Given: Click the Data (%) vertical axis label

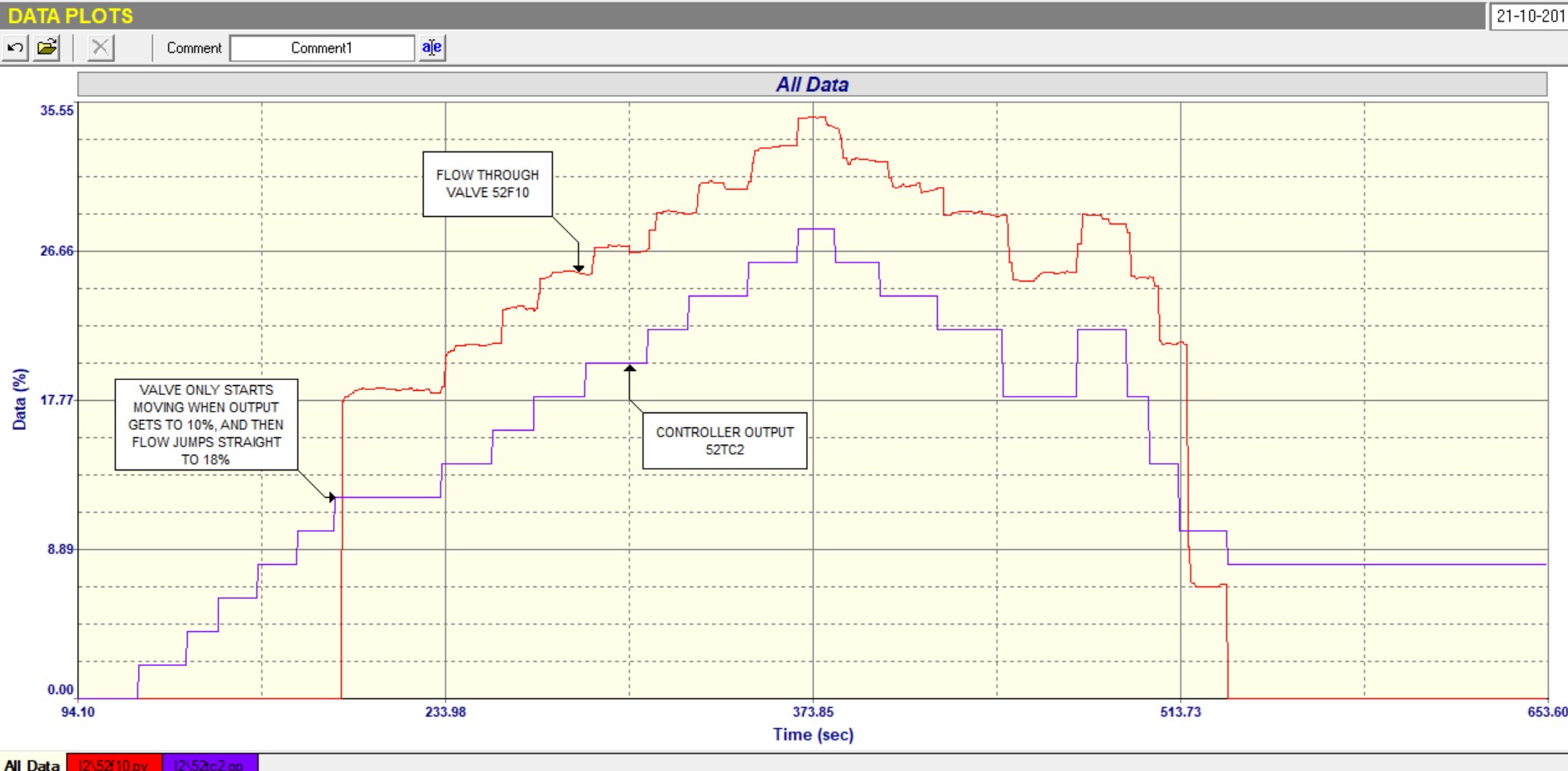Looking at the screenshot, I should (20, 399).
